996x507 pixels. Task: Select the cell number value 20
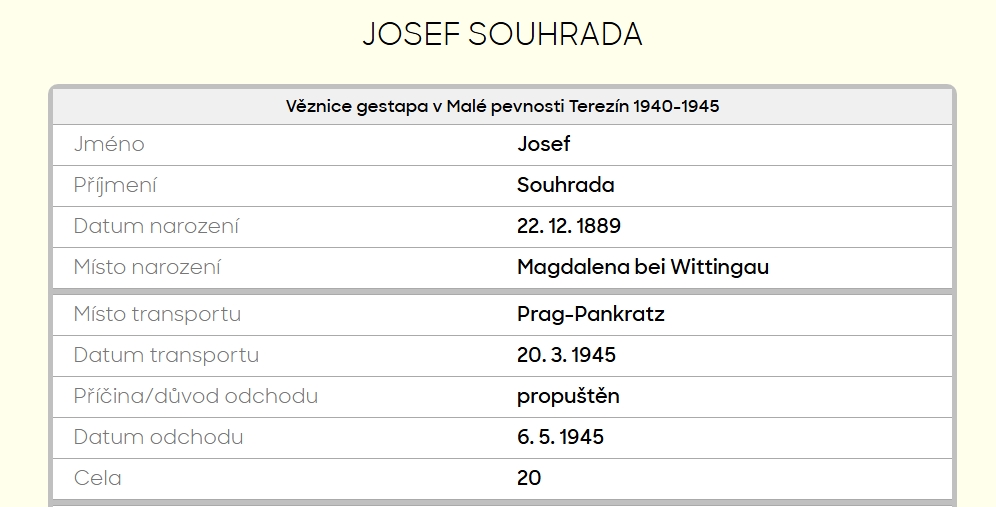(x=529, y=478)
